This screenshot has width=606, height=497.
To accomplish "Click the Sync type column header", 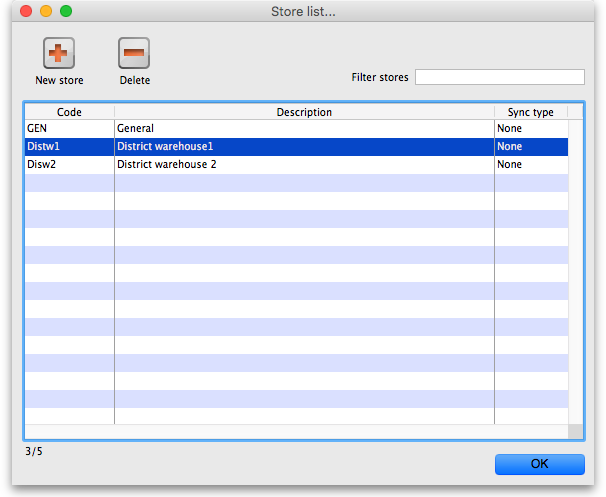I will pyautogui.click(x=530, y=112).
